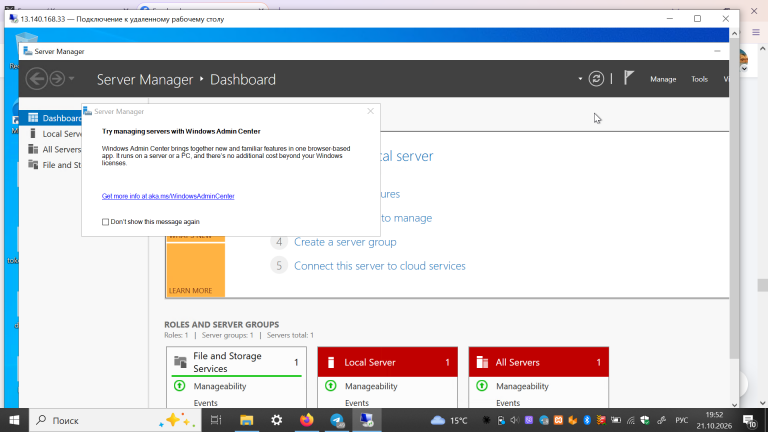Image resolution: width=768 pixels, height=432 pixels.
Task: Click Manageability under All Servers tile
Action: tap(522, 386)
